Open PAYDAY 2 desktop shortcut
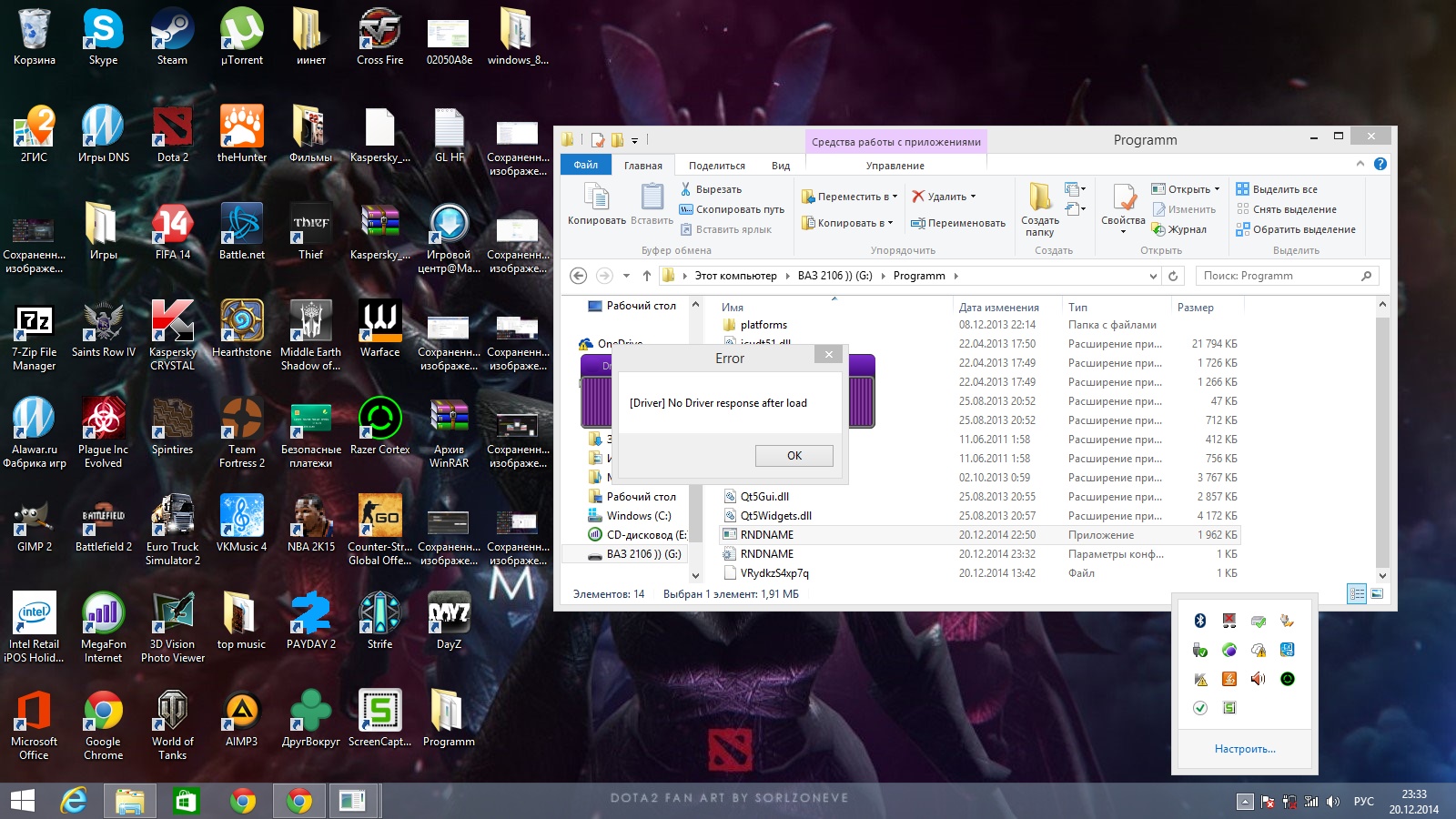The height and width of the screenshot is (819, 1456). [x=310, y=621]
